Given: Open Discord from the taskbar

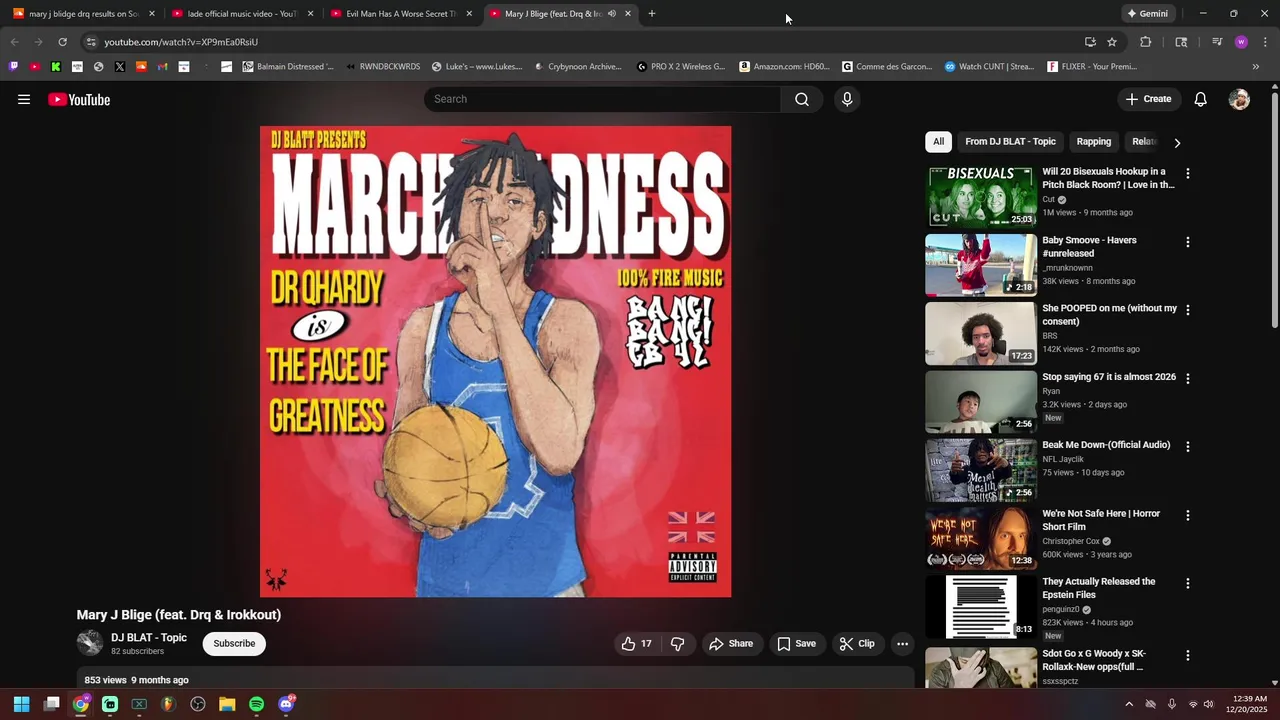Looking at the screenshot, I should [286, 704].
